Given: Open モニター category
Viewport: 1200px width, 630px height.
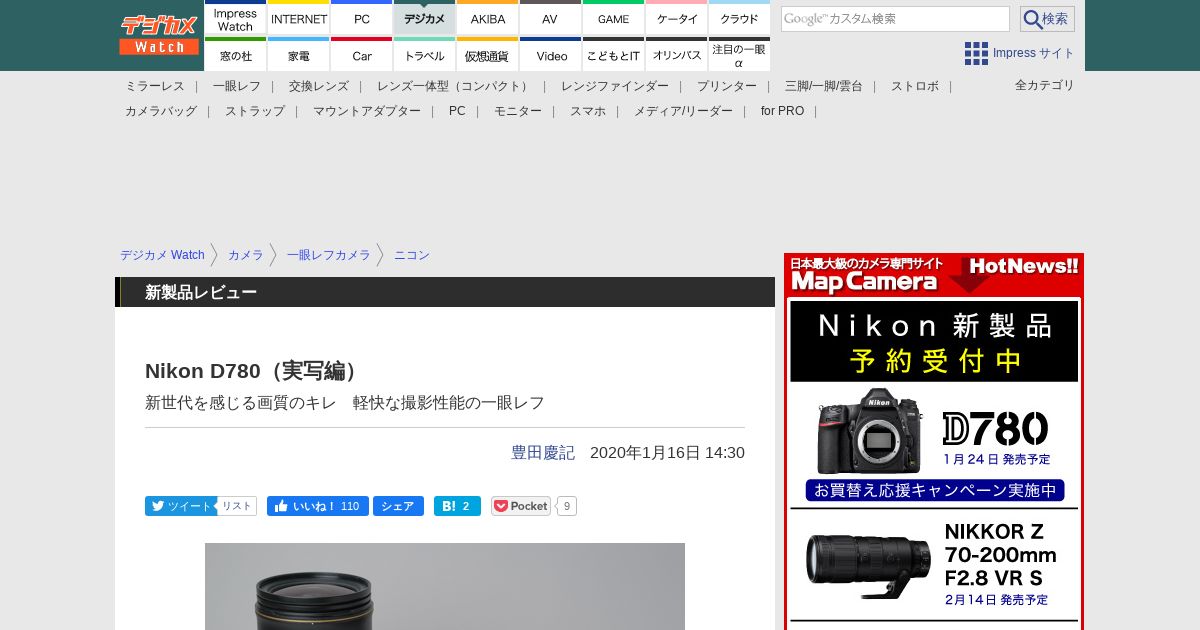Looking at the screenshot, I should (x=518, y=111).
